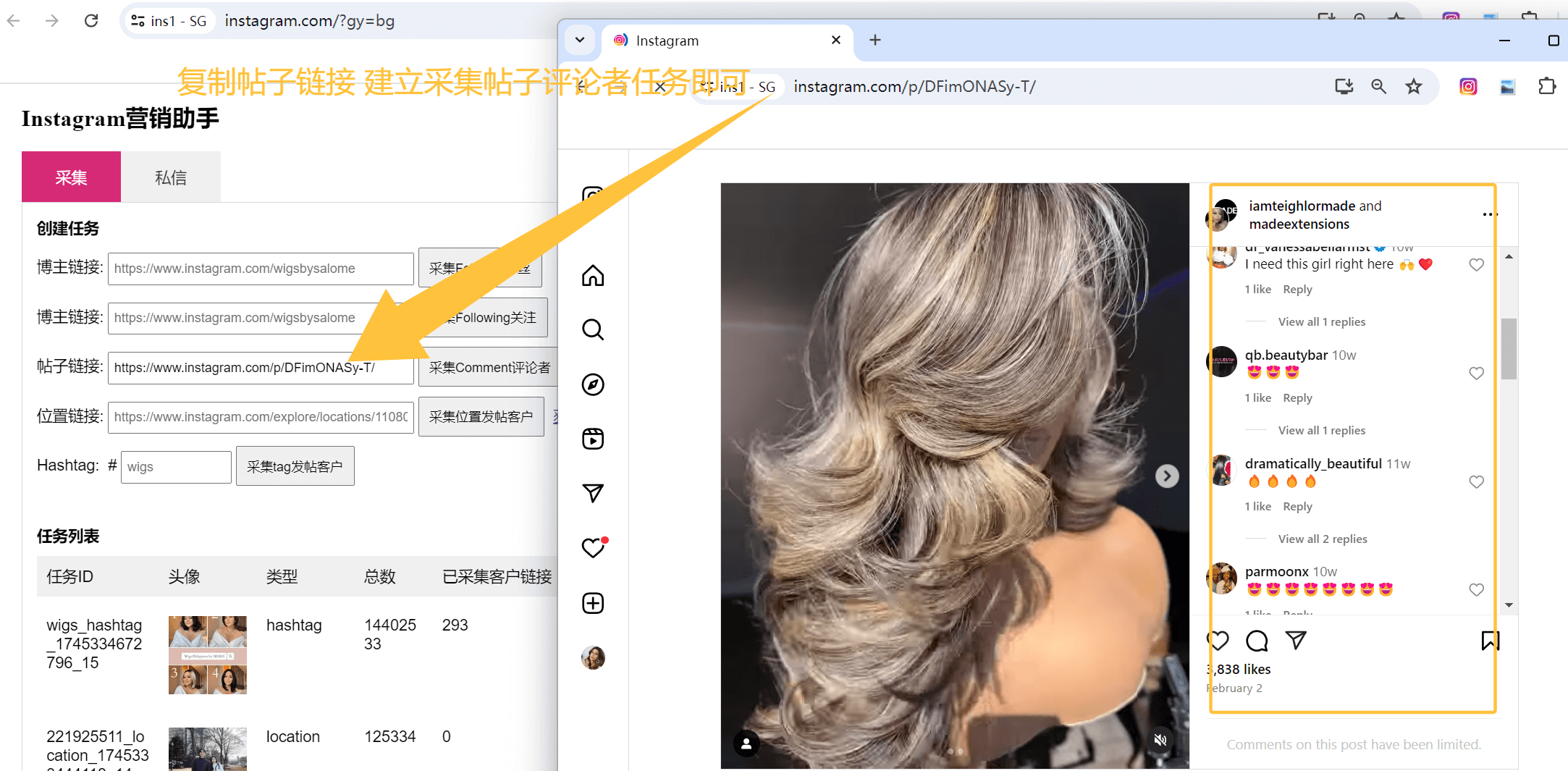The width and height of the screenshot is (1568, 771).
Task: Click wigs_hashtag task ID cell
Action: (94, 644)
